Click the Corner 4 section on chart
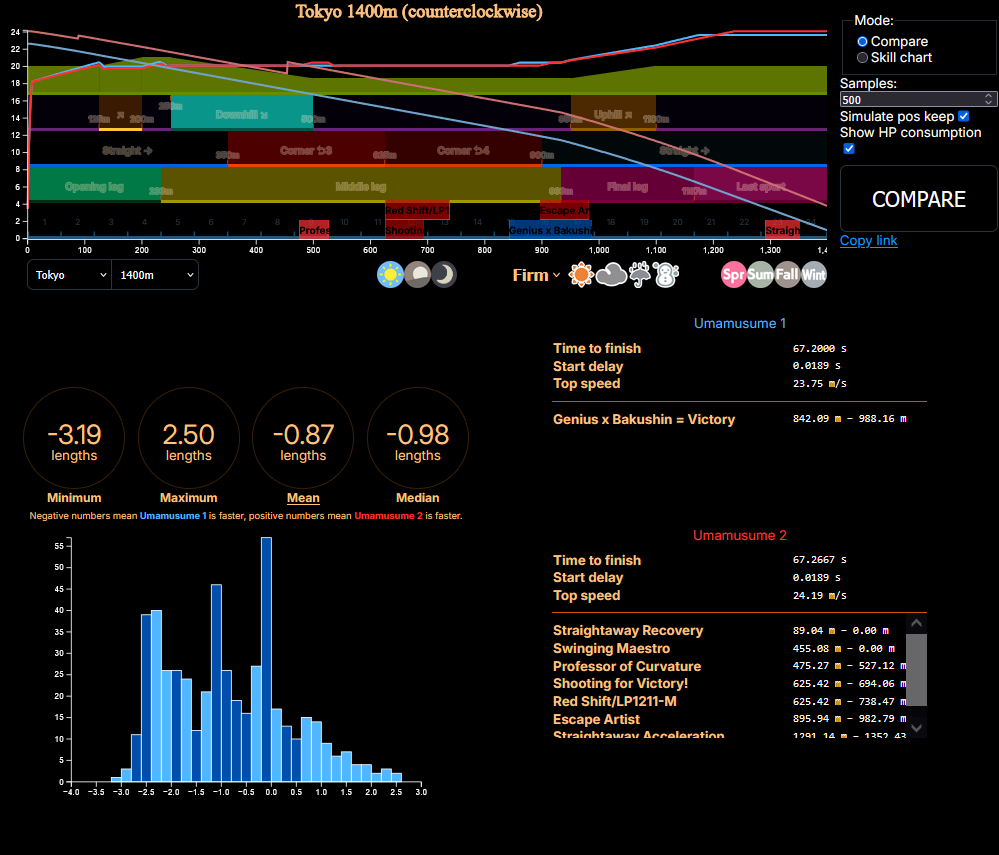Viewport: 999px width, 855px height. point(463,150)
